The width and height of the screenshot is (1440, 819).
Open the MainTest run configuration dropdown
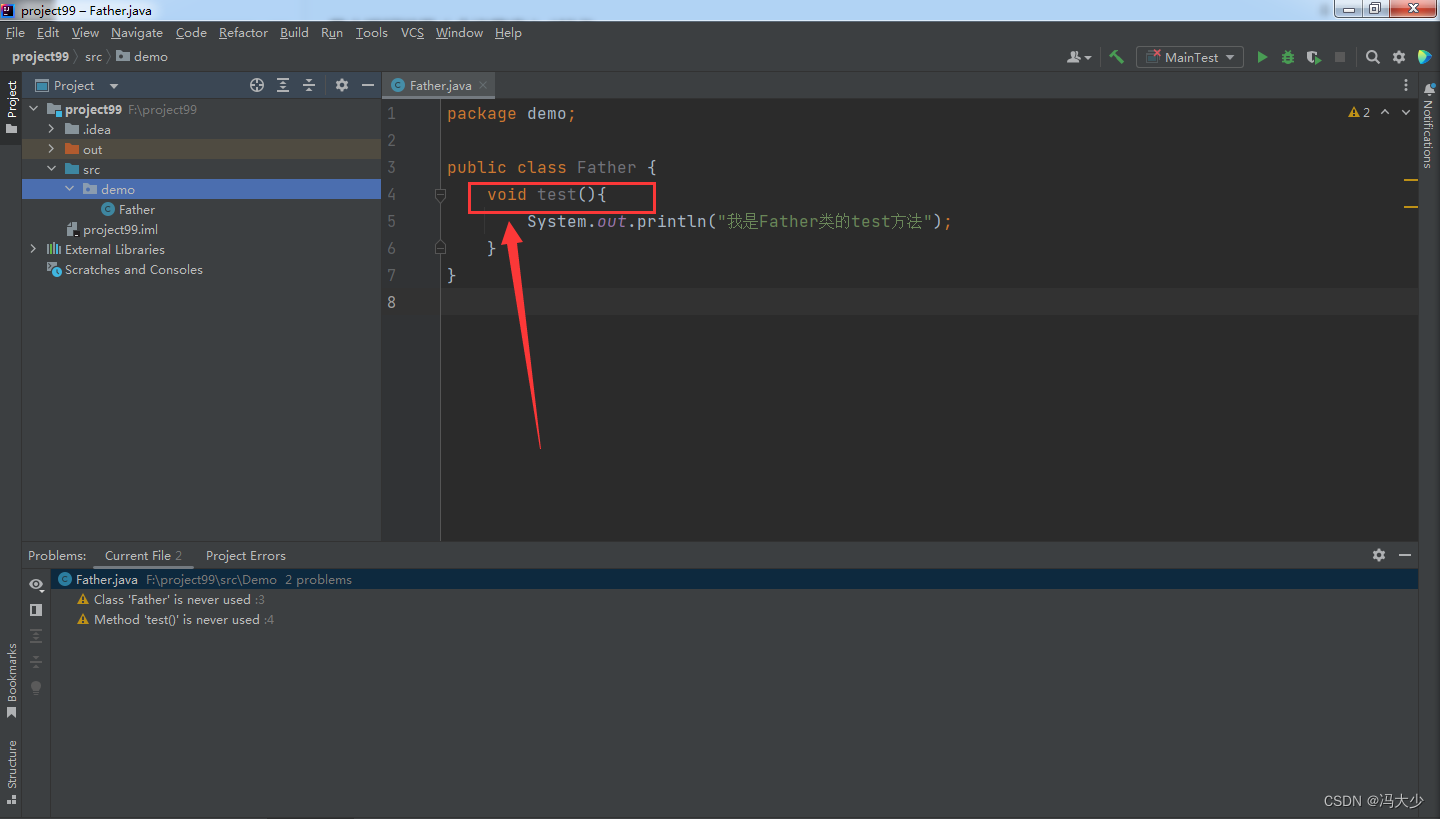tap(1190, 57)
